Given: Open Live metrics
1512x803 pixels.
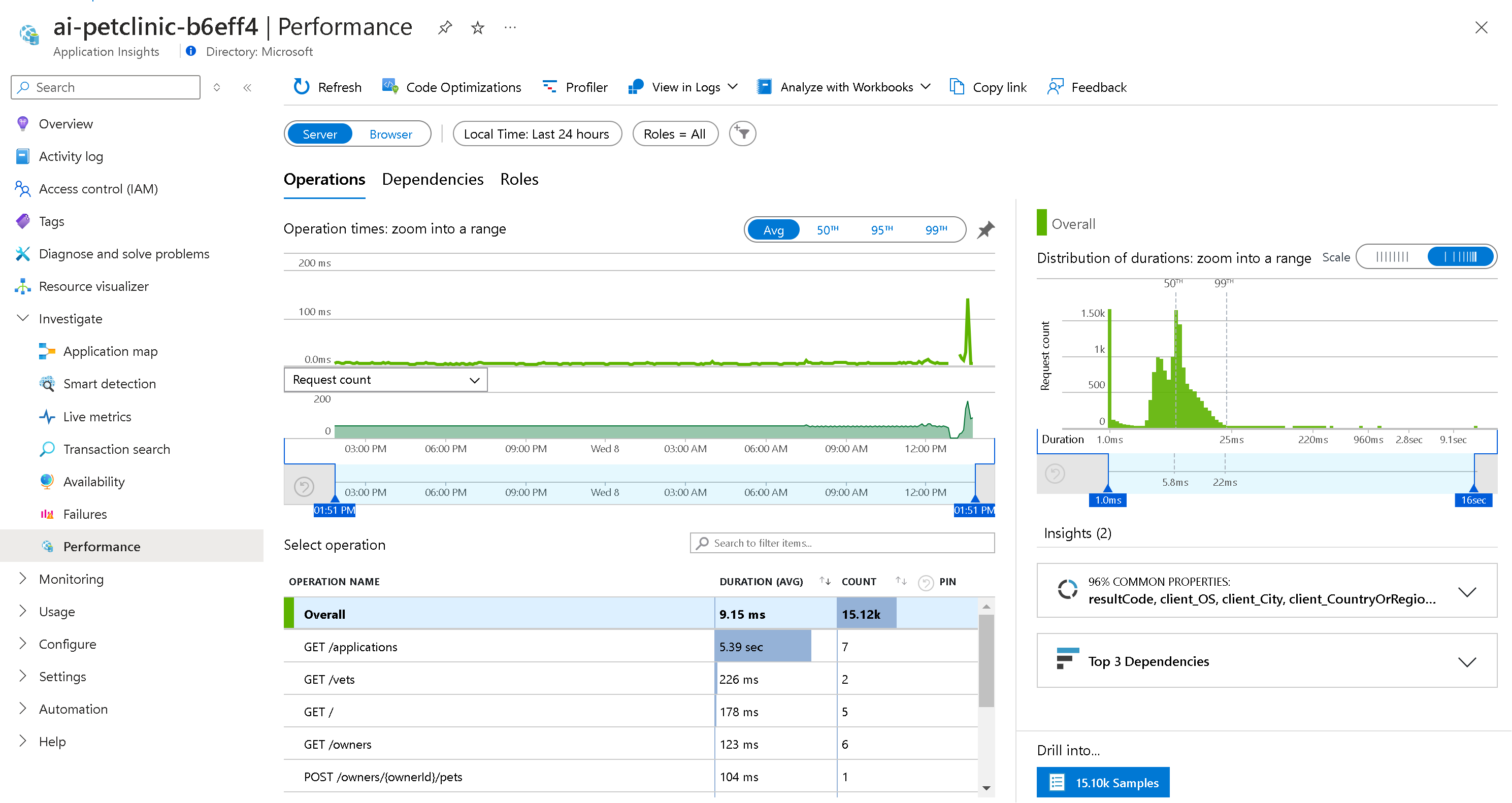Looking at the screenshot, I should coord(97,417).
